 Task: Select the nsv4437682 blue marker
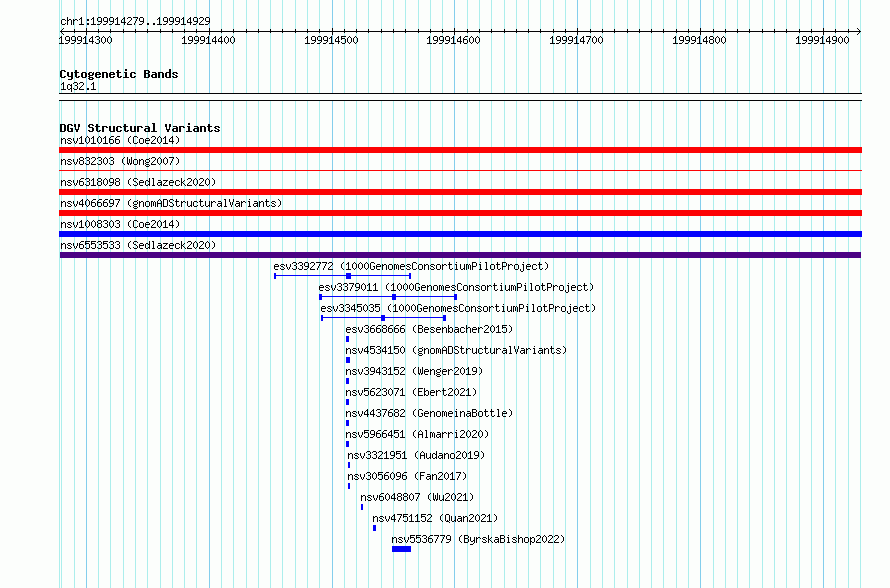point(347,423)
